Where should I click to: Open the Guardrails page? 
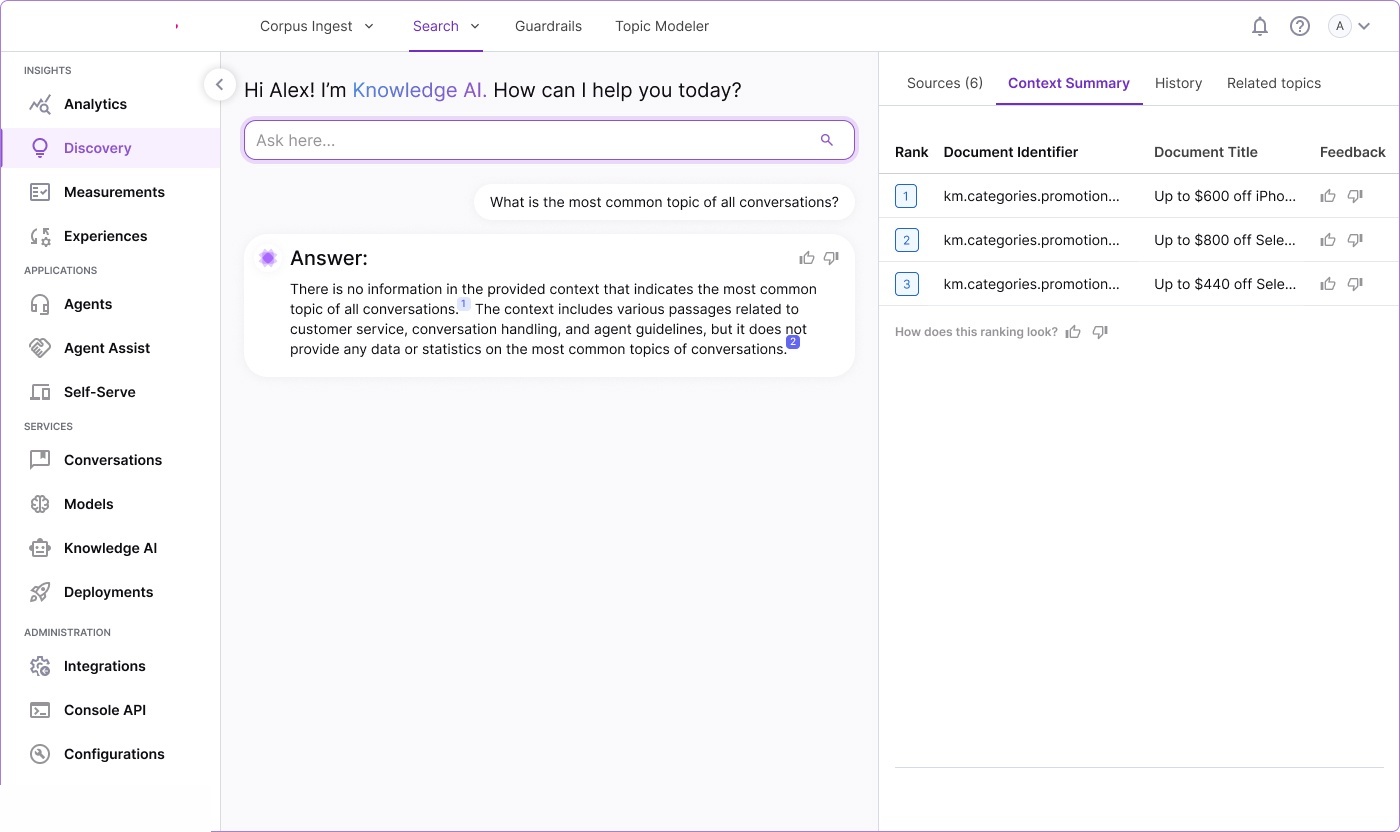pos(548,26)
